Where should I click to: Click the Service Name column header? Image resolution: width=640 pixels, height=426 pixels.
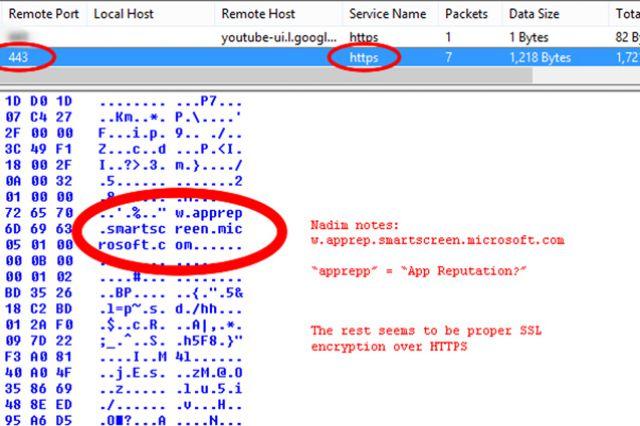coord(387,14)
